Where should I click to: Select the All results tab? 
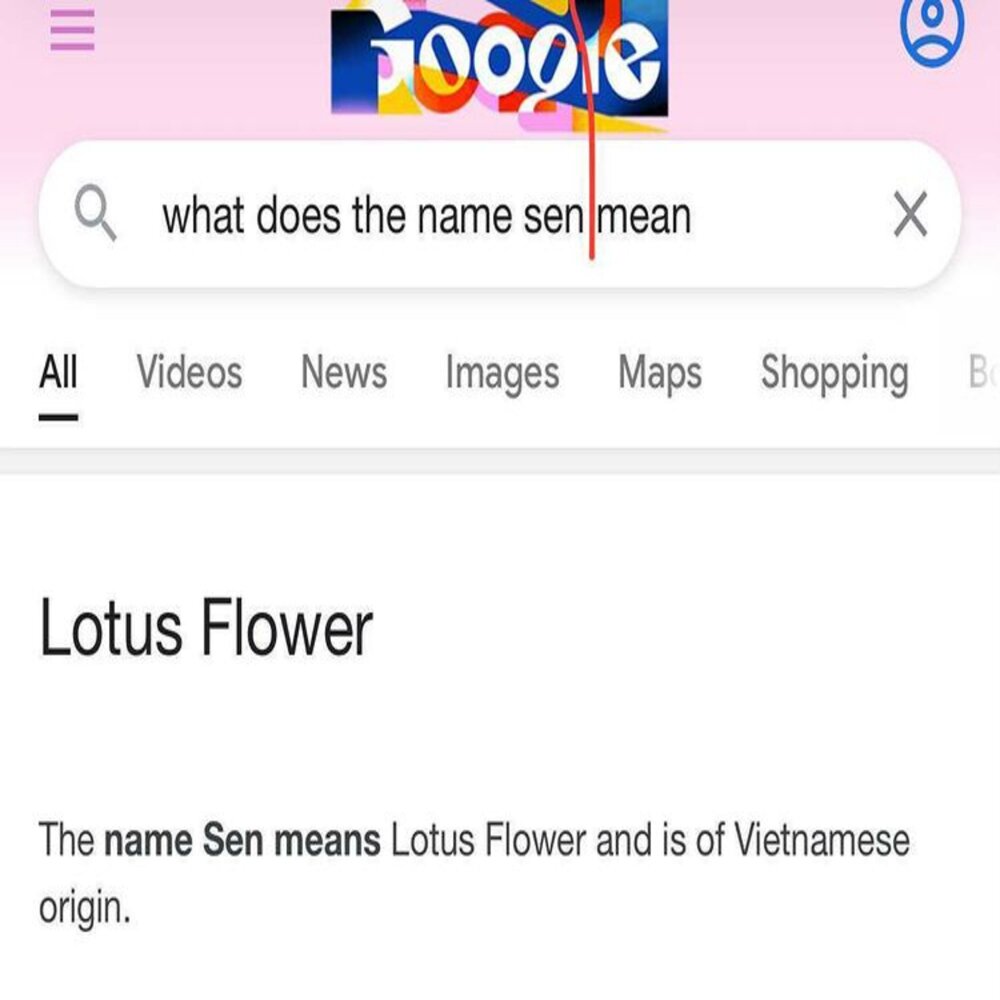tap(58, 373)
